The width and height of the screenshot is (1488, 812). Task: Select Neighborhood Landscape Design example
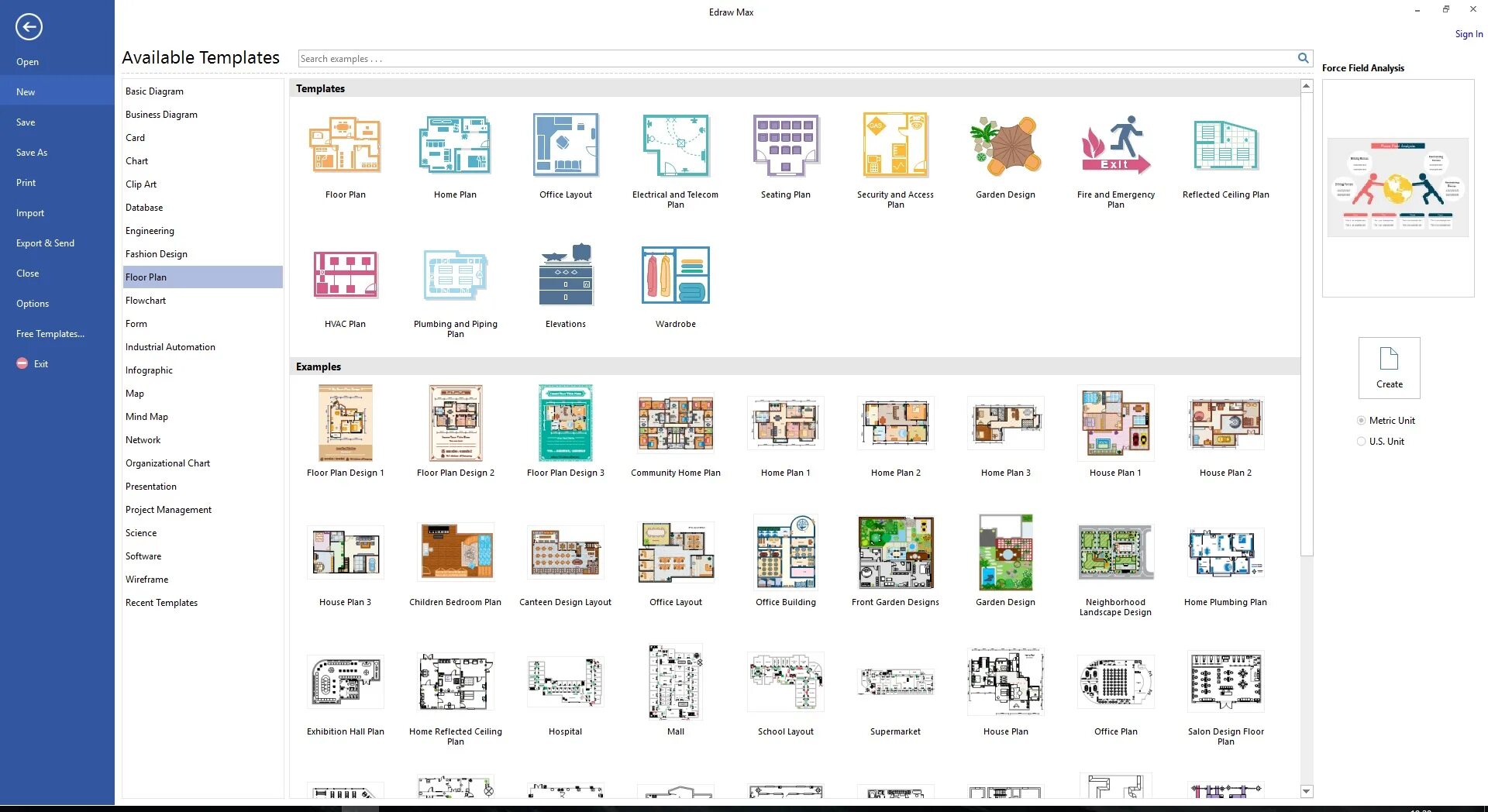click(1116, 552)
